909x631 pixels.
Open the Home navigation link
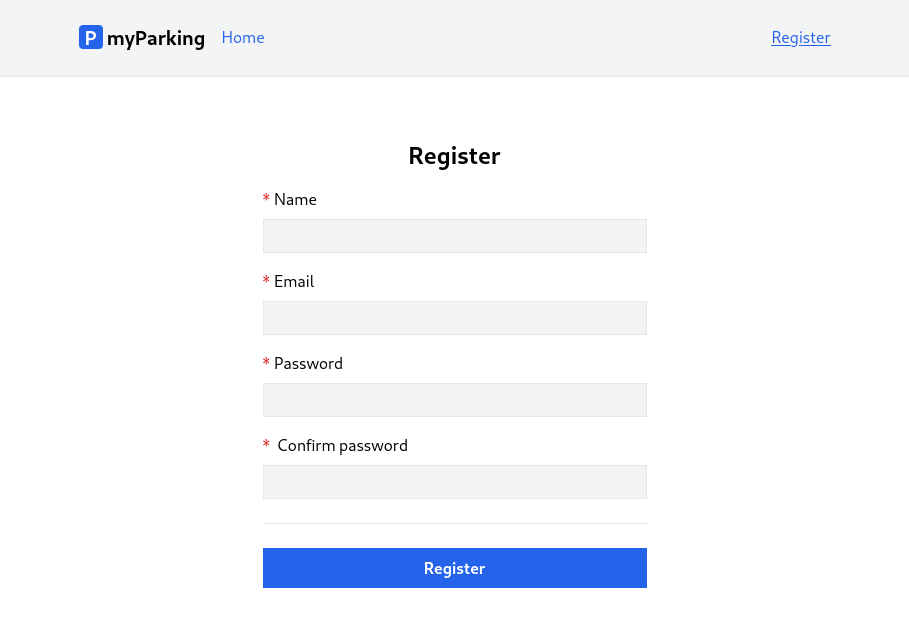pos(243,38)
